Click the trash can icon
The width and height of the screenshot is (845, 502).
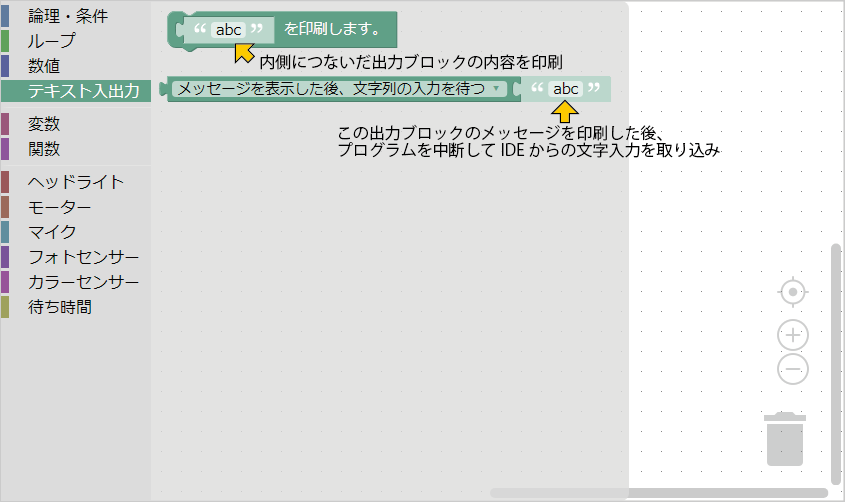(x=785, y=438)
